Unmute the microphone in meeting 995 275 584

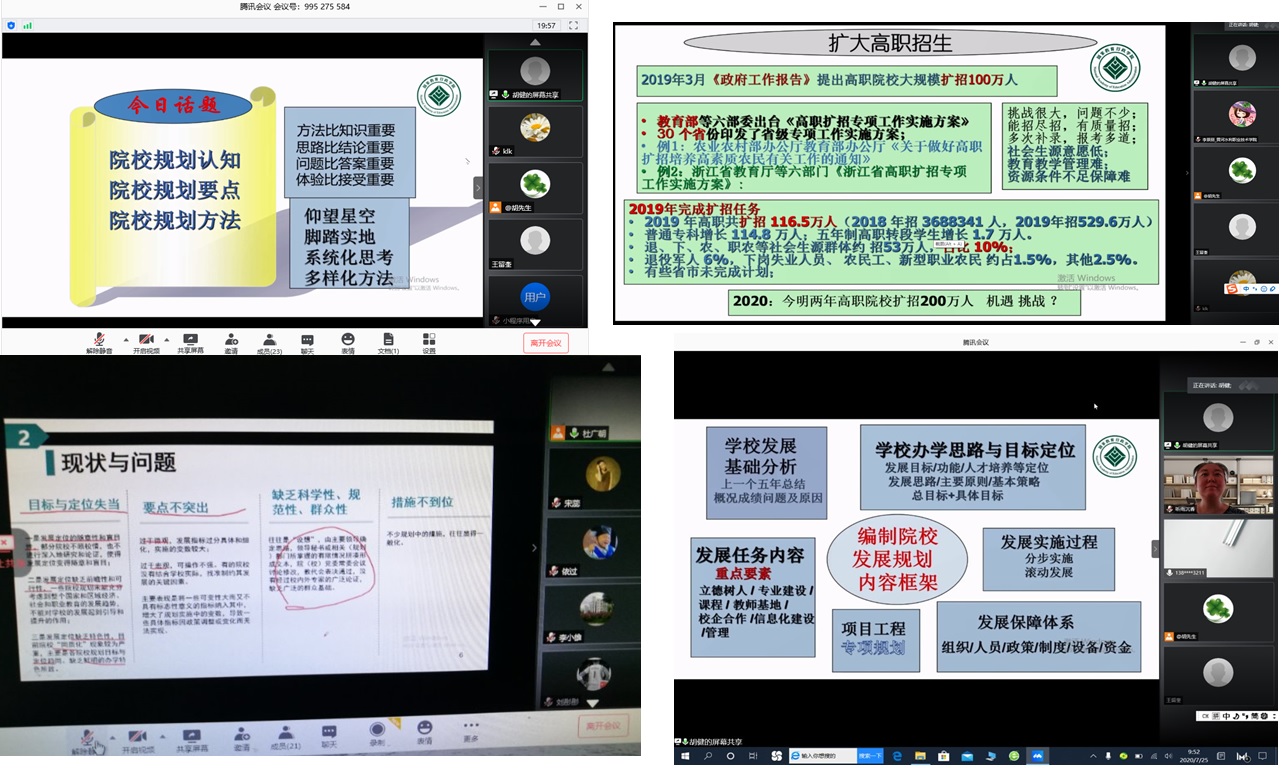click(99, 342)
